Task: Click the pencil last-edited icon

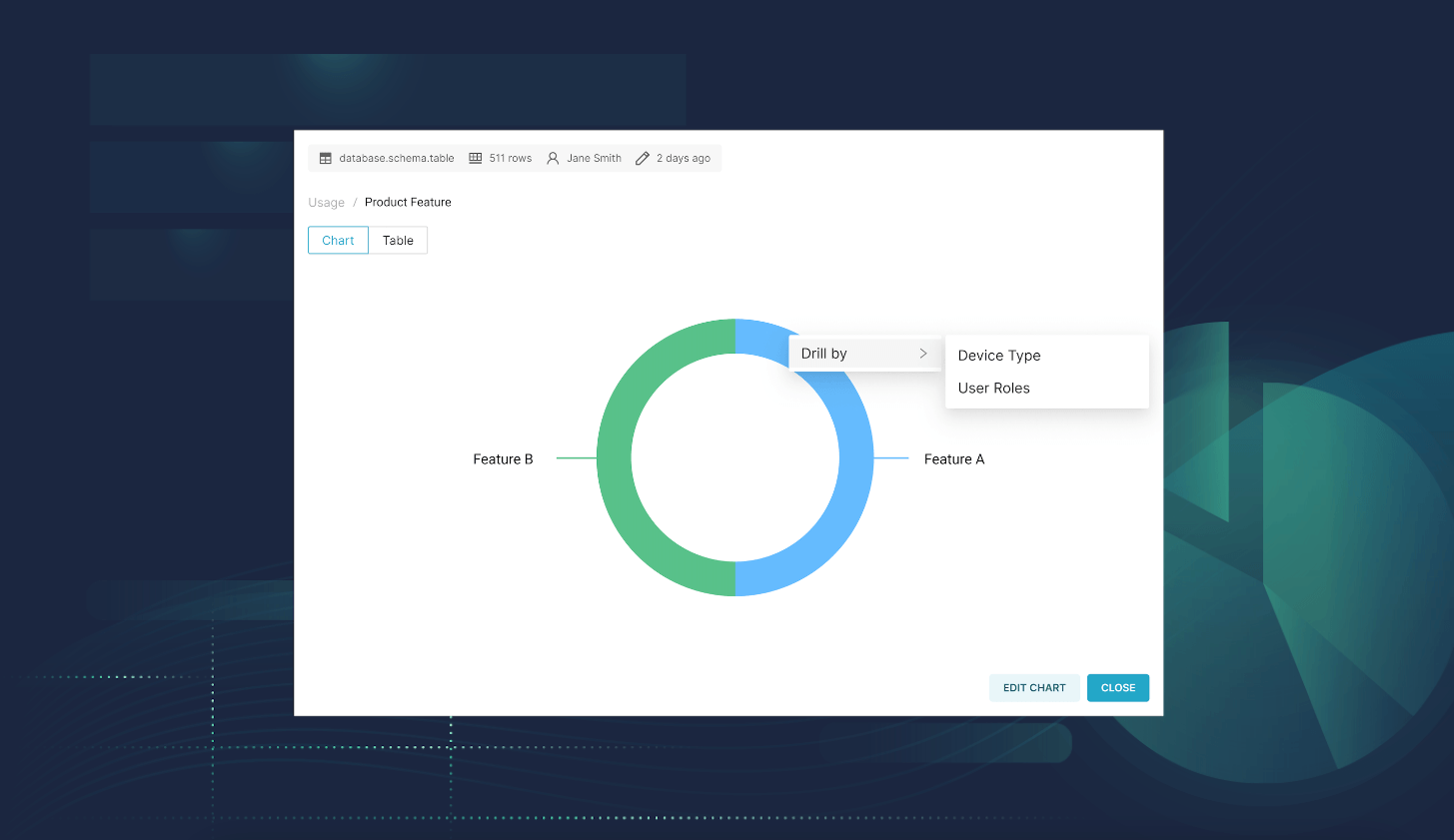Action: pos(643,158)
